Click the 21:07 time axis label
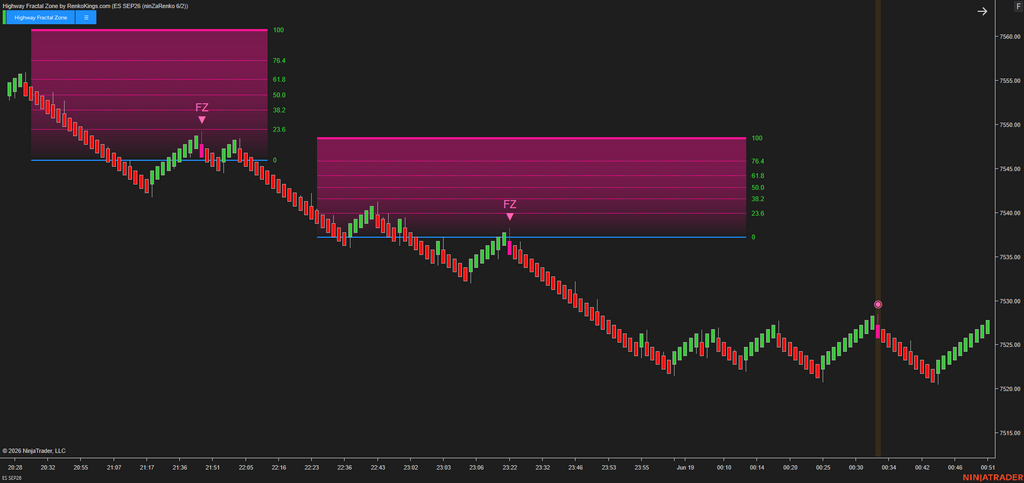1024x483 pixels. (x=114, y=468)
